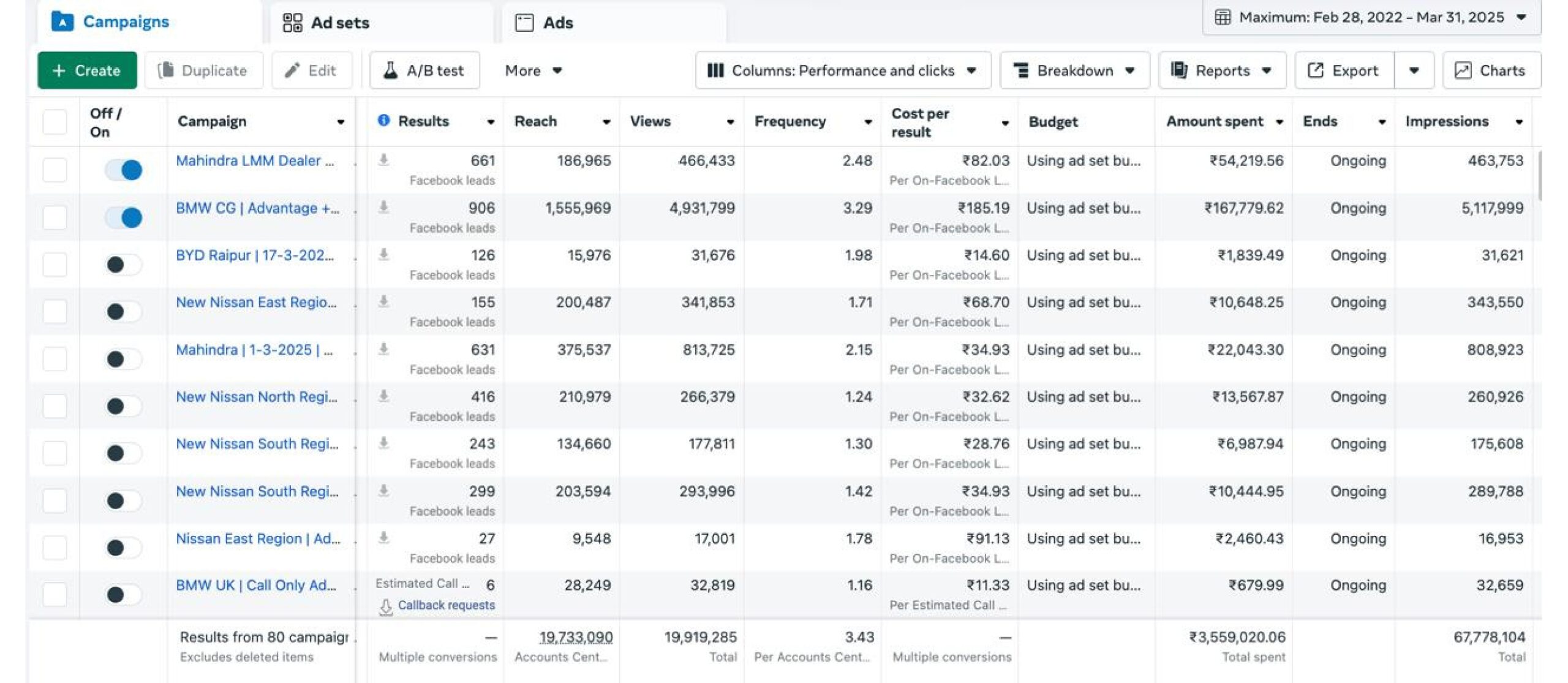Enable the Mahindra 1-3-2025 campaign toggle
The width and height of the screenshot is (1568, 683).
pos(123,359)
